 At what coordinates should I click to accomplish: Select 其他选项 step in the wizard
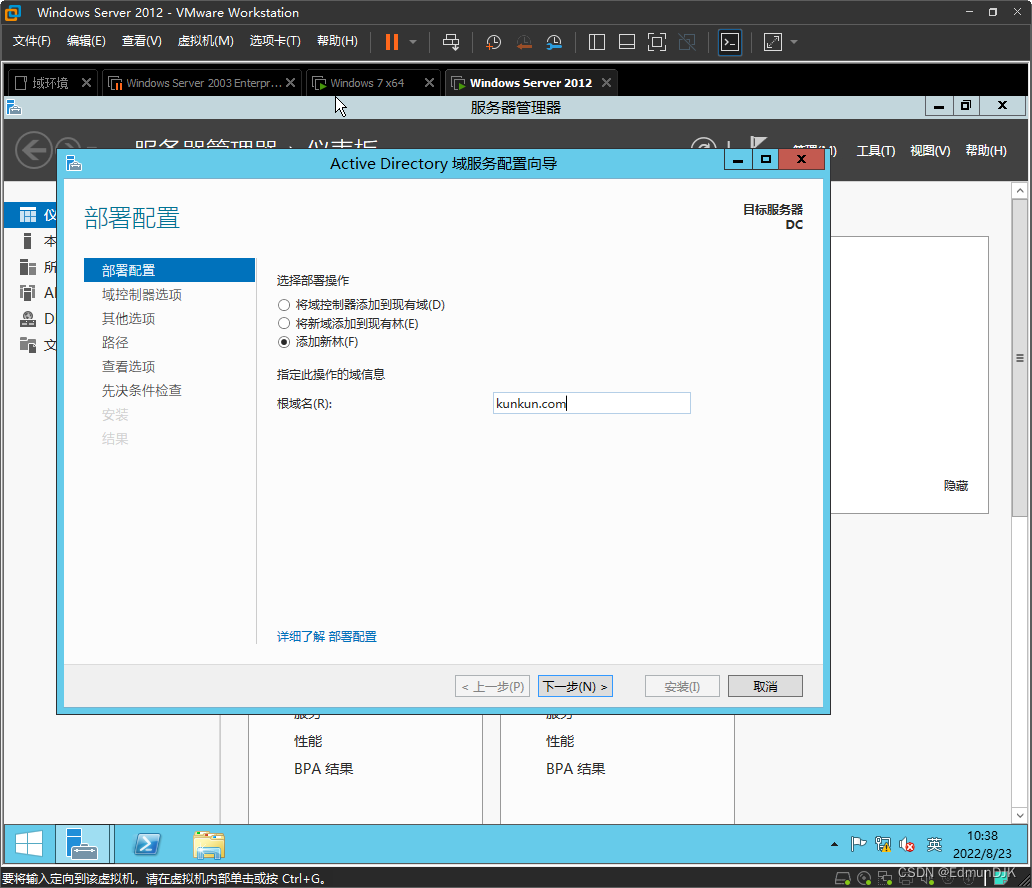pyautogui.click(x=128, y=319)
